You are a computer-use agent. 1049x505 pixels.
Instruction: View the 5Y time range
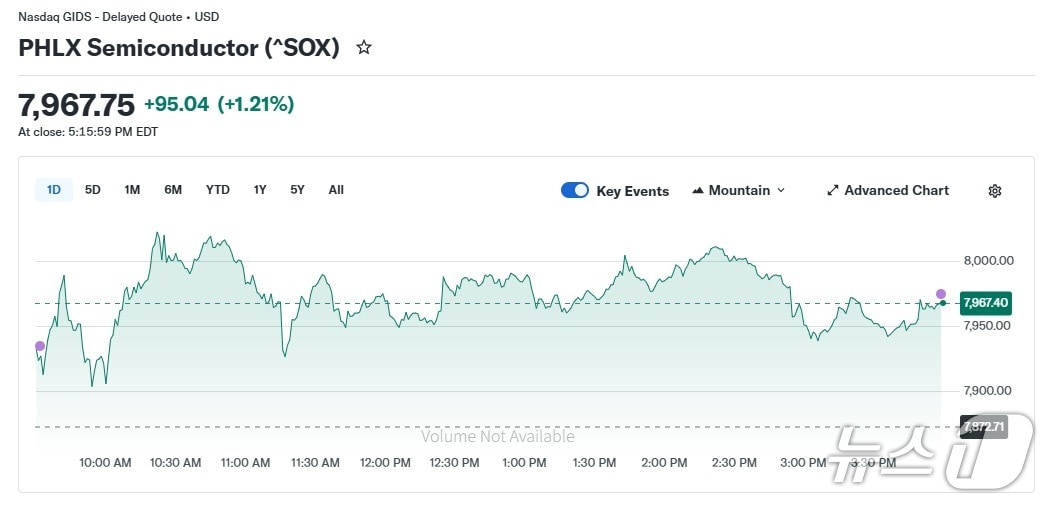[x=297, y=190]
